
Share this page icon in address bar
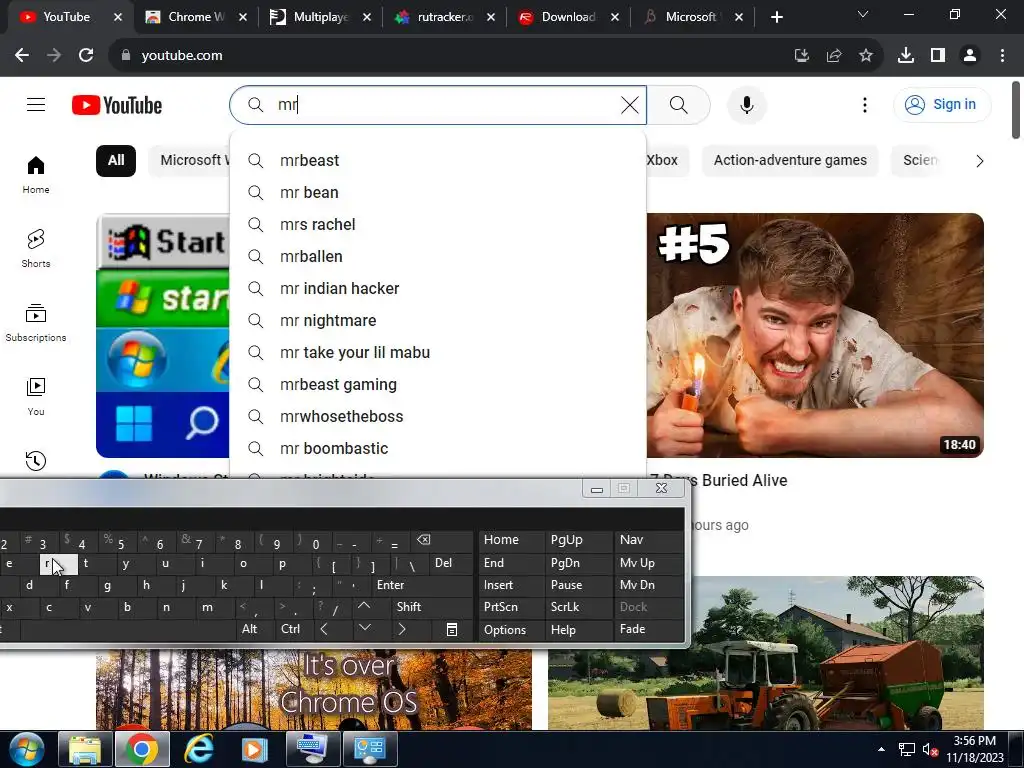pyautogui.click(x=834, y=56)
